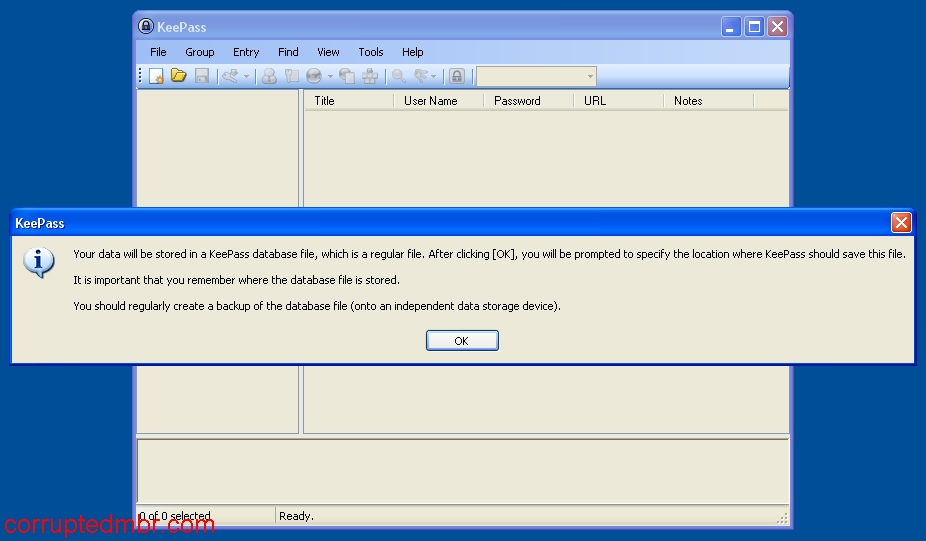Open the Help menu
The height and width of the screenshot is (541, 926).
coord(413,52)
